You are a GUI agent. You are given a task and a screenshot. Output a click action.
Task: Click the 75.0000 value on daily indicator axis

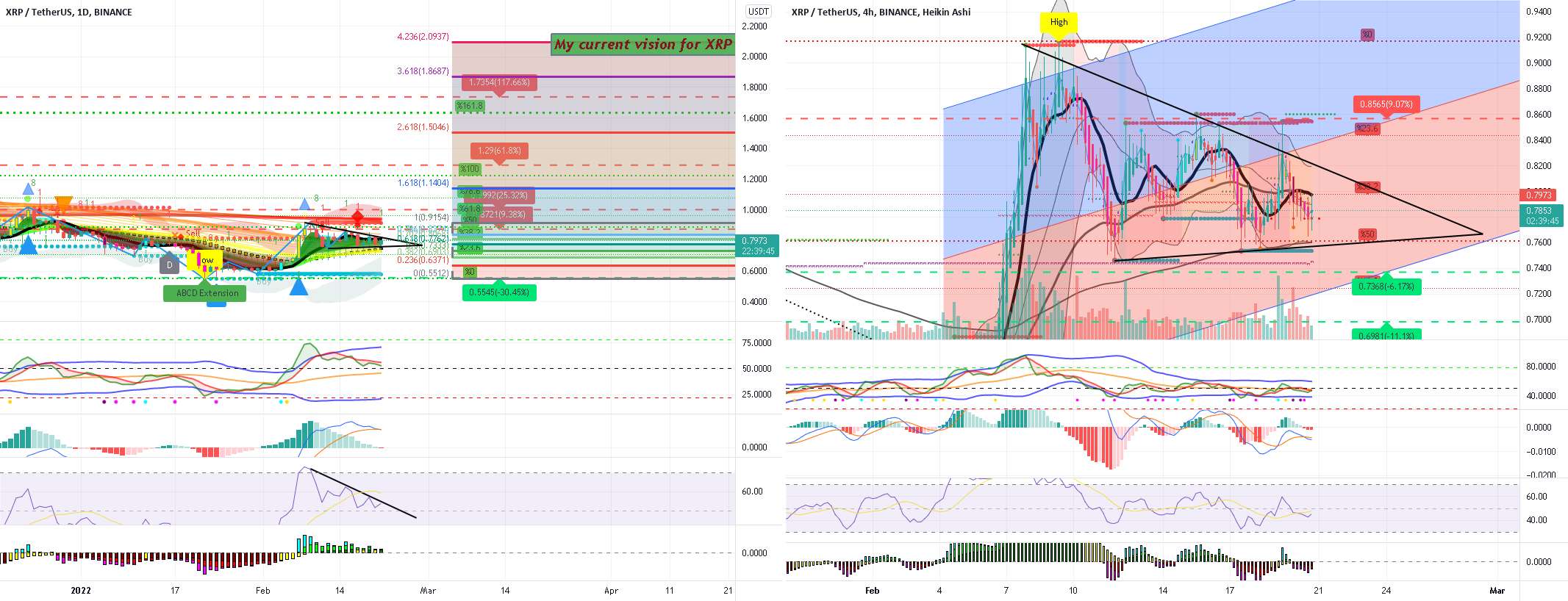[x=756, y=343]
